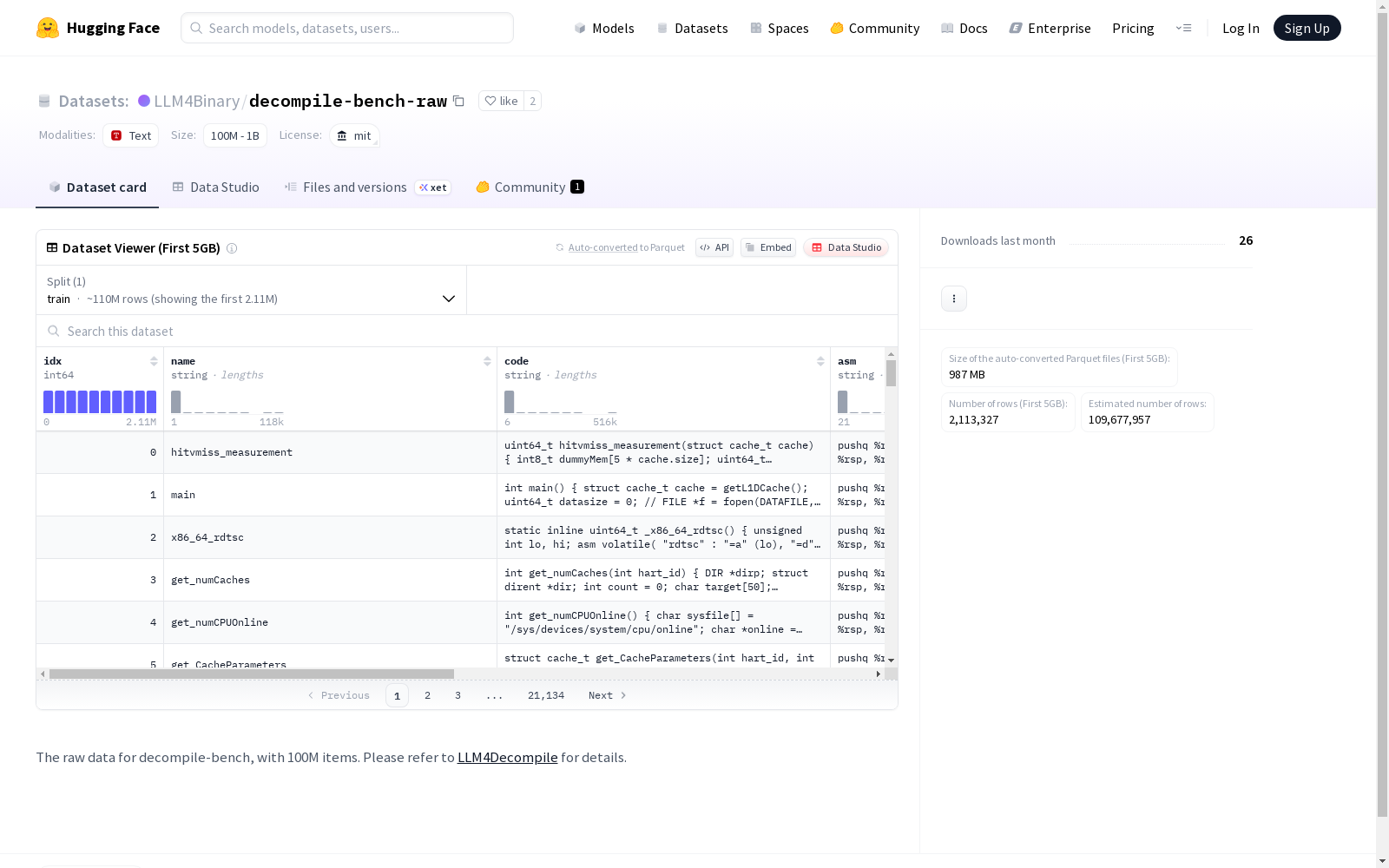Screen dimensions: 1389x868
Task: Jump to last page 21,134
Action: [x=546, y=695]
